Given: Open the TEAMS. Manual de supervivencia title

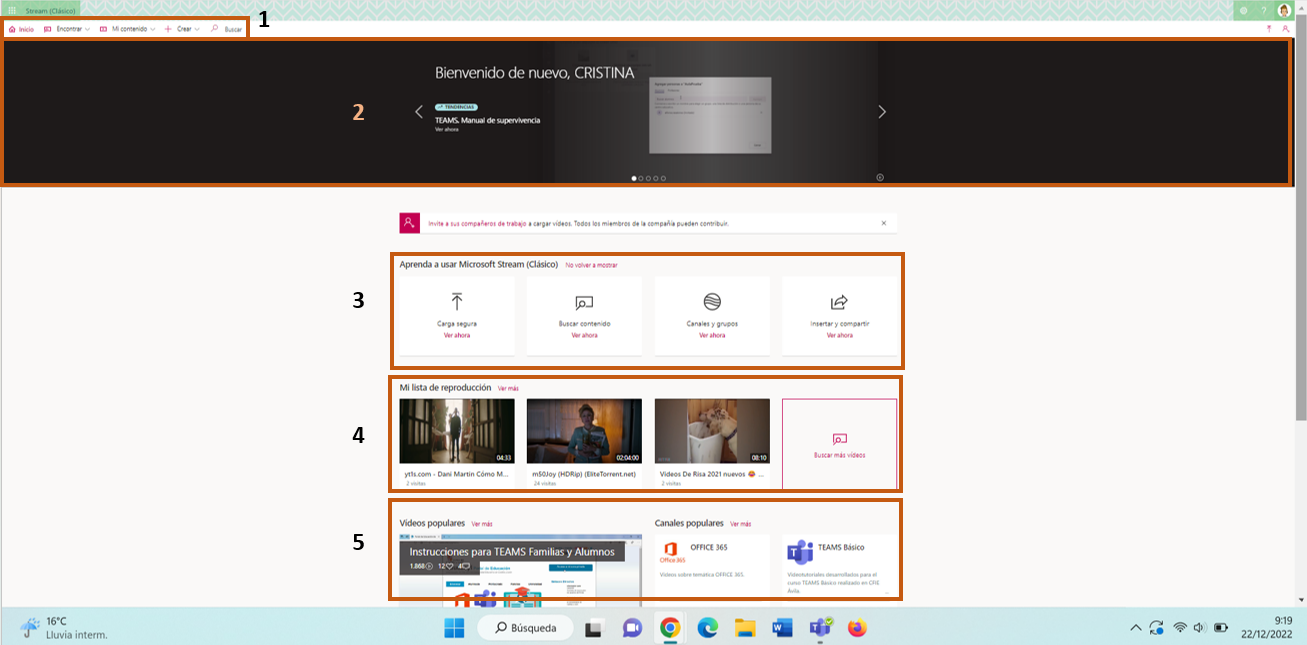Looking at the screenshot, I should click(x=487, y=120).
